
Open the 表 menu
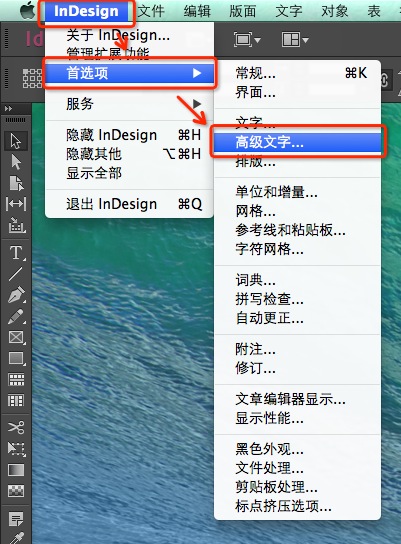coord(374,11)
